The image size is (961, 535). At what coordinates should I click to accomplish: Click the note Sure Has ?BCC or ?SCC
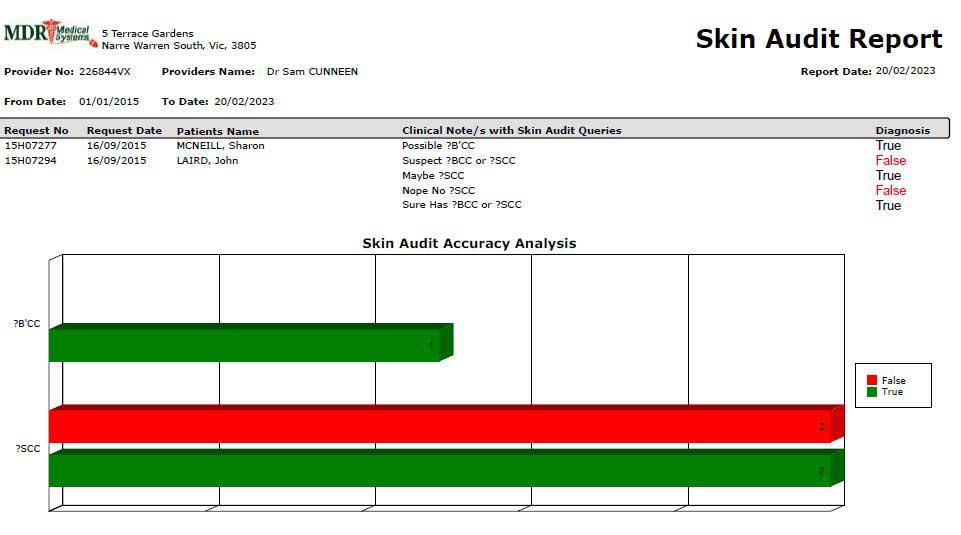(462, 205)
